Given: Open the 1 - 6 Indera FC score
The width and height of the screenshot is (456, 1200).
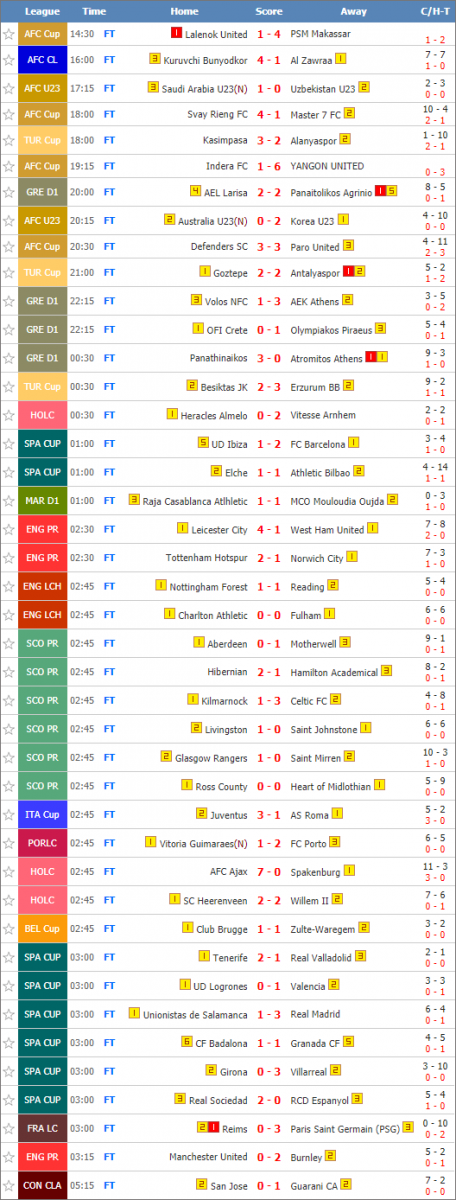Looking at the screenshot, I should [x=269, y=166].
